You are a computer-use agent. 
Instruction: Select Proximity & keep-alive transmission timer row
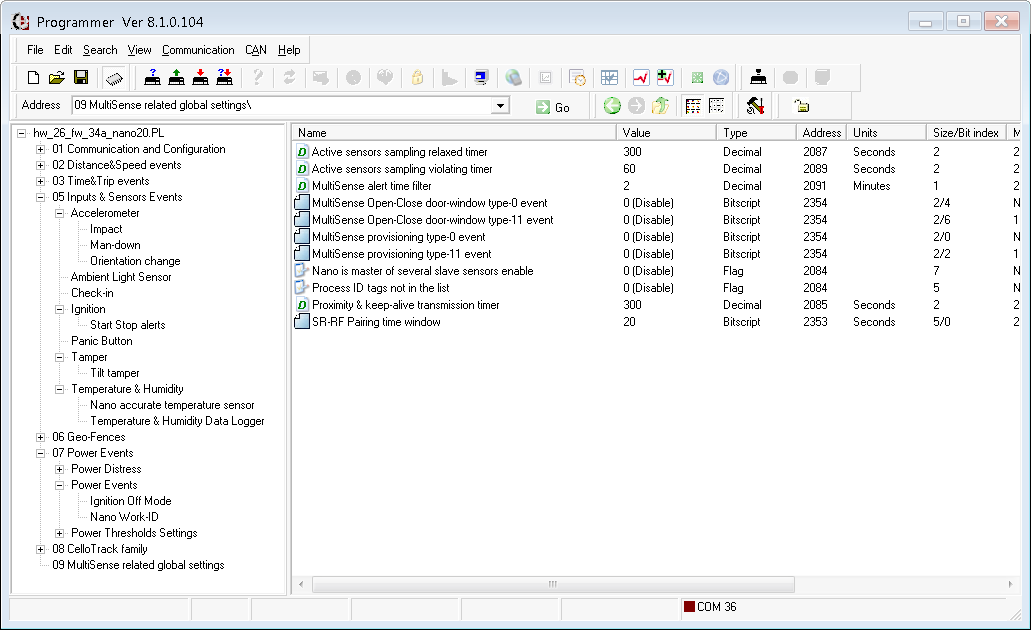click(x=655, y=304)
